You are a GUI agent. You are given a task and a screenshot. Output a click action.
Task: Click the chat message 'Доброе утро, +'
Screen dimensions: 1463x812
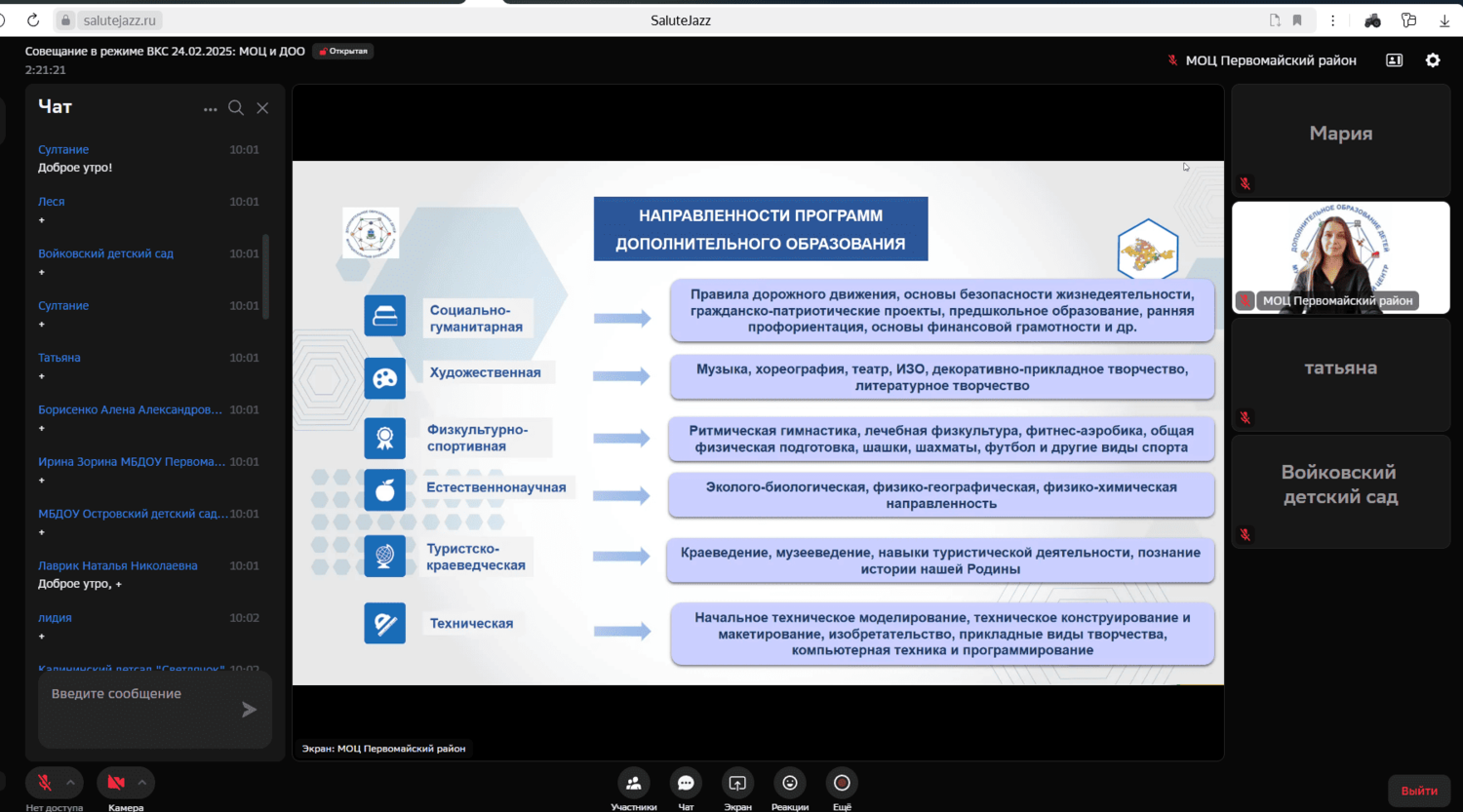(80, 584)
